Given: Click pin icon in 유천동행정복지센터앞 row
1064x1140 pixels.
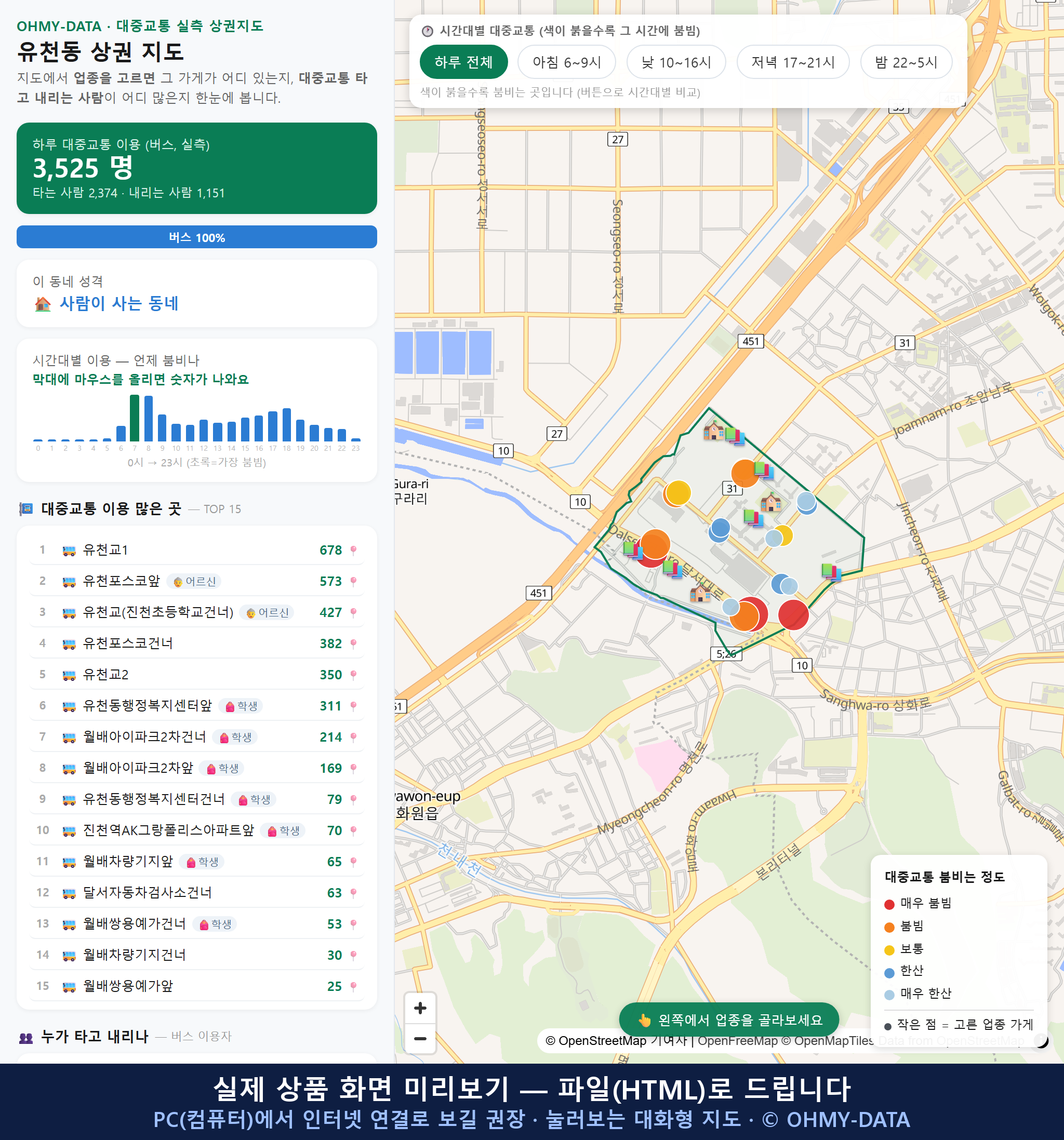Looking at the screenshot, I should coord(353,706).
